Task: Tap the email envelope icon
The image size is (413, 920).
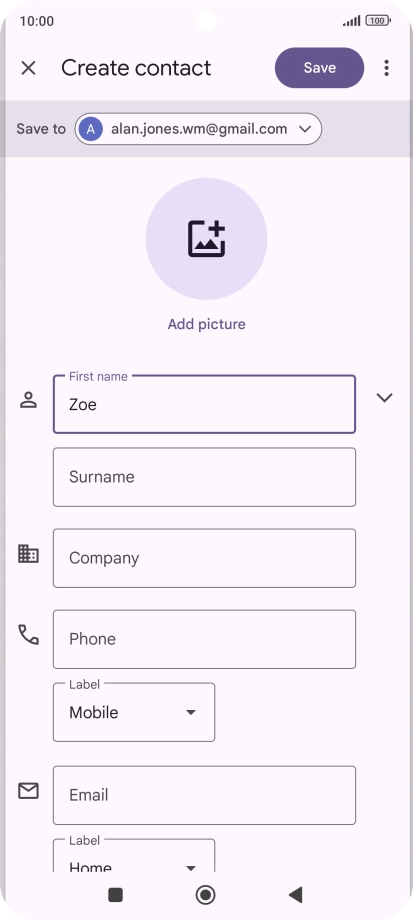Action: [28, 792]
